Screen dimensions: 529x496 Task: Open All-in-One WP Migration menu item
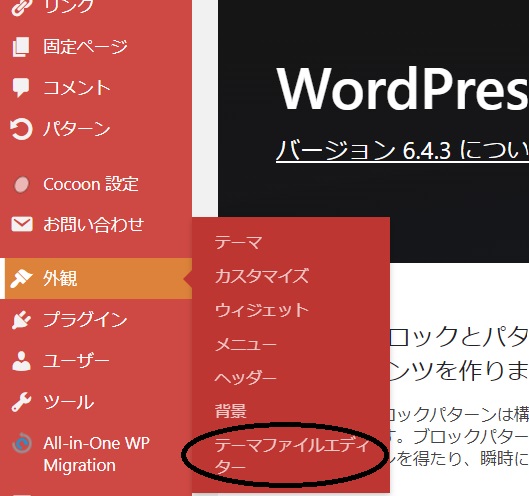96,454
